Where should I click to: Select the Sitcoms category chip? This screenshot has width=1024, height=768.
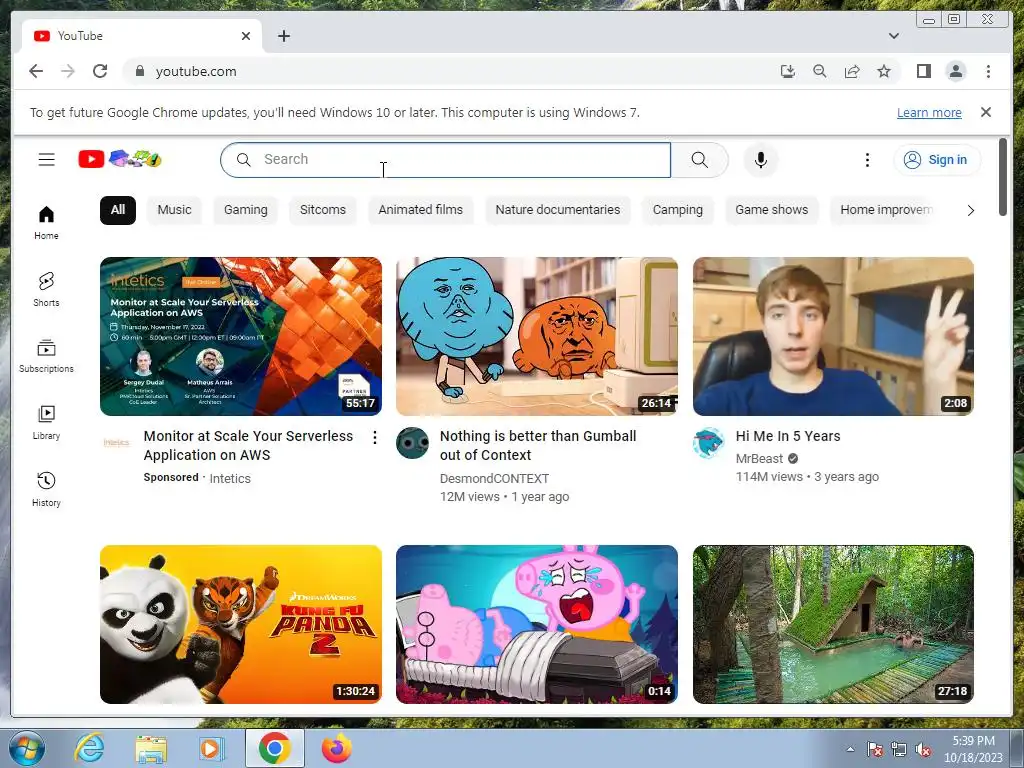[x=323, y=210]
